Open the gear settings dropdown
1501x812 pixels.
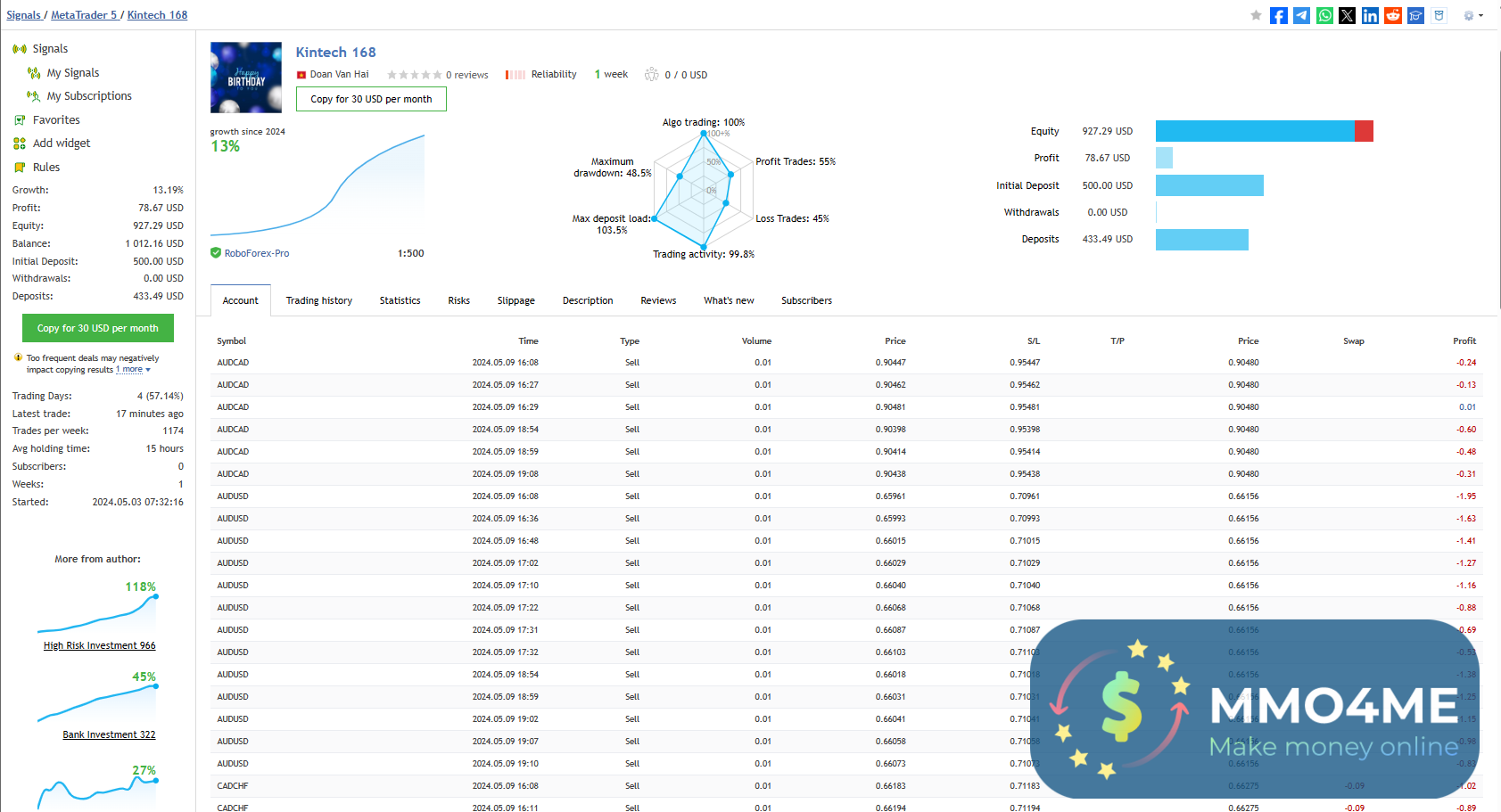click(x=1472, y=15)
